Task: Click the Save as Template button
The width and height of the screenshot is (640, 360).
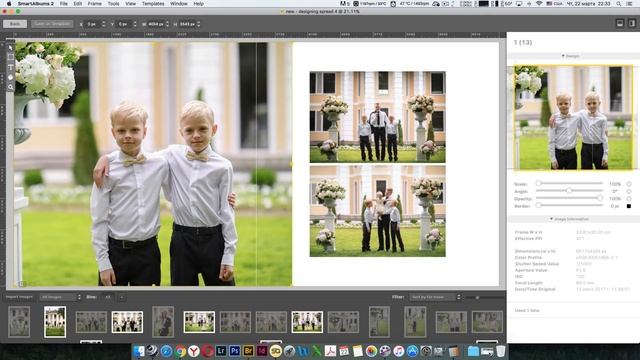Action: 52,24
